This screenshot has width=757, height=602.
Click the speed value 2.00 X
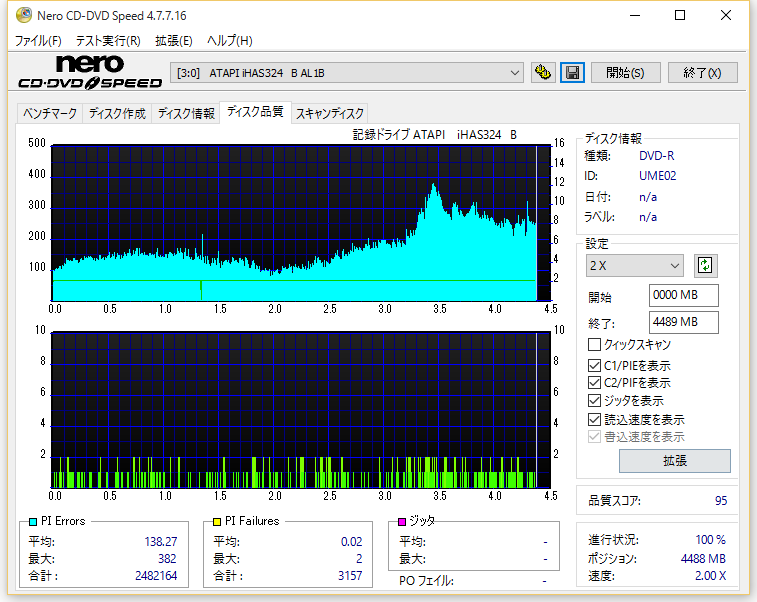tap(711, 575)
